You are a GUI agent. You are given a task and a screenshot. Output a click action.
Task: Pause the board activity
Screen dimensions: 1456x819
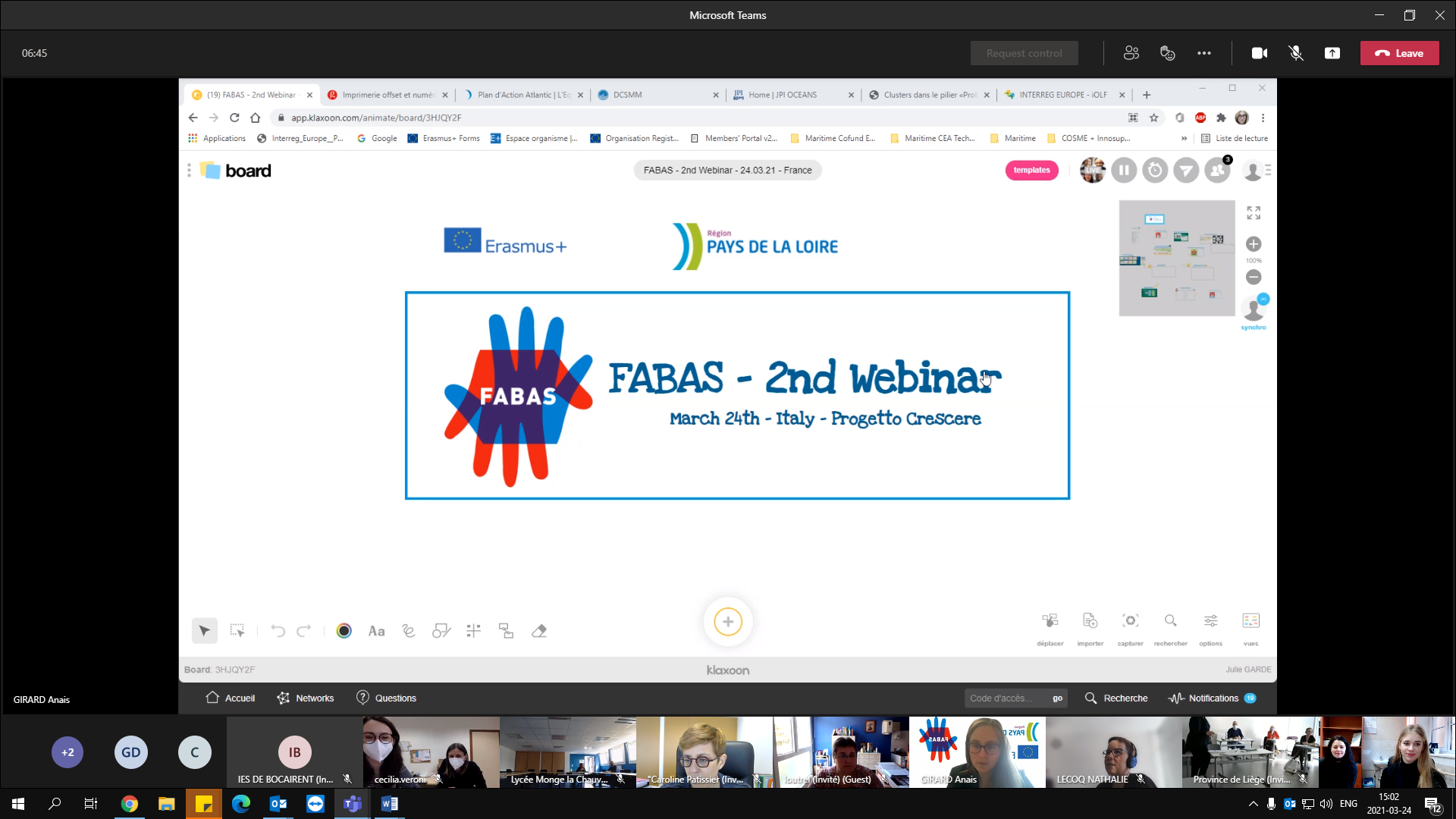1124,170
